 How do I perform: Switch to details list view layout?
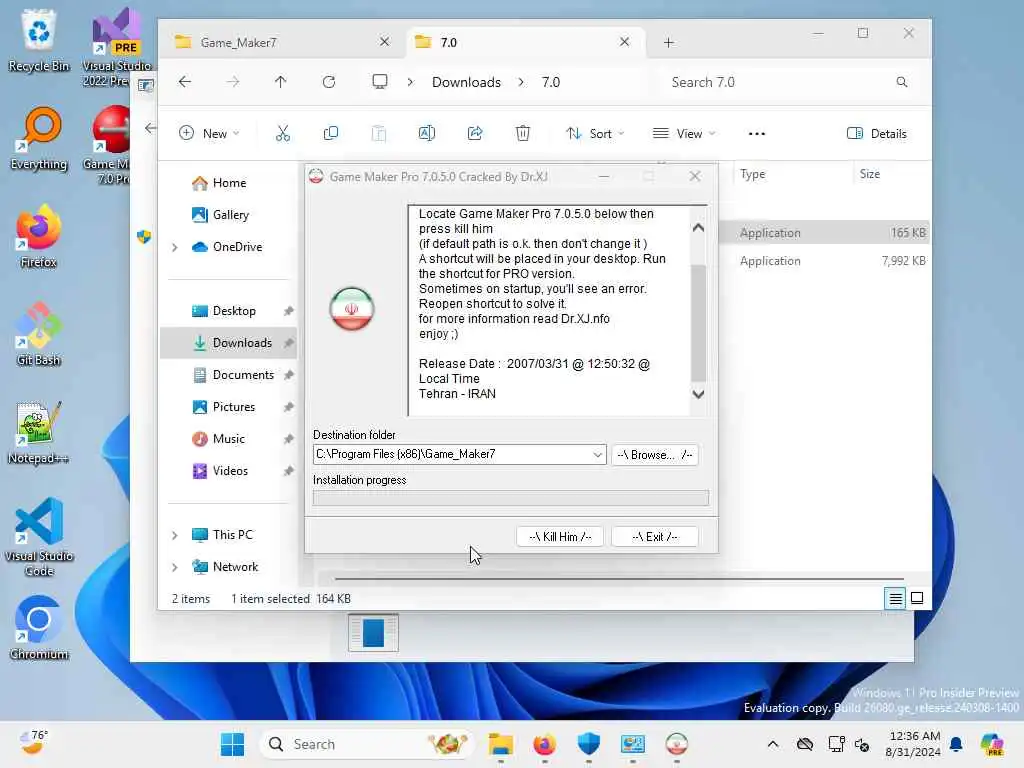pyautogui.click(x=895, y=598)
